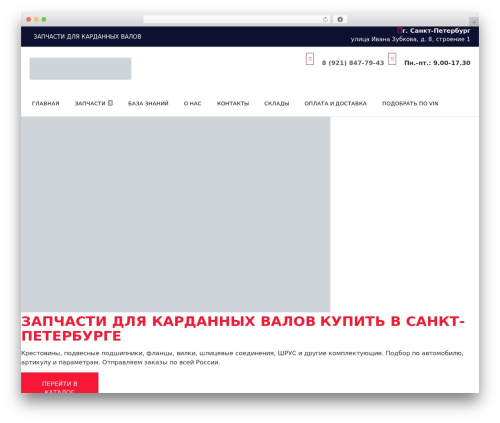Screen dimensions: 500x423
Task: Click the browser extension icon beside address bar
Action: coord(340,19)
